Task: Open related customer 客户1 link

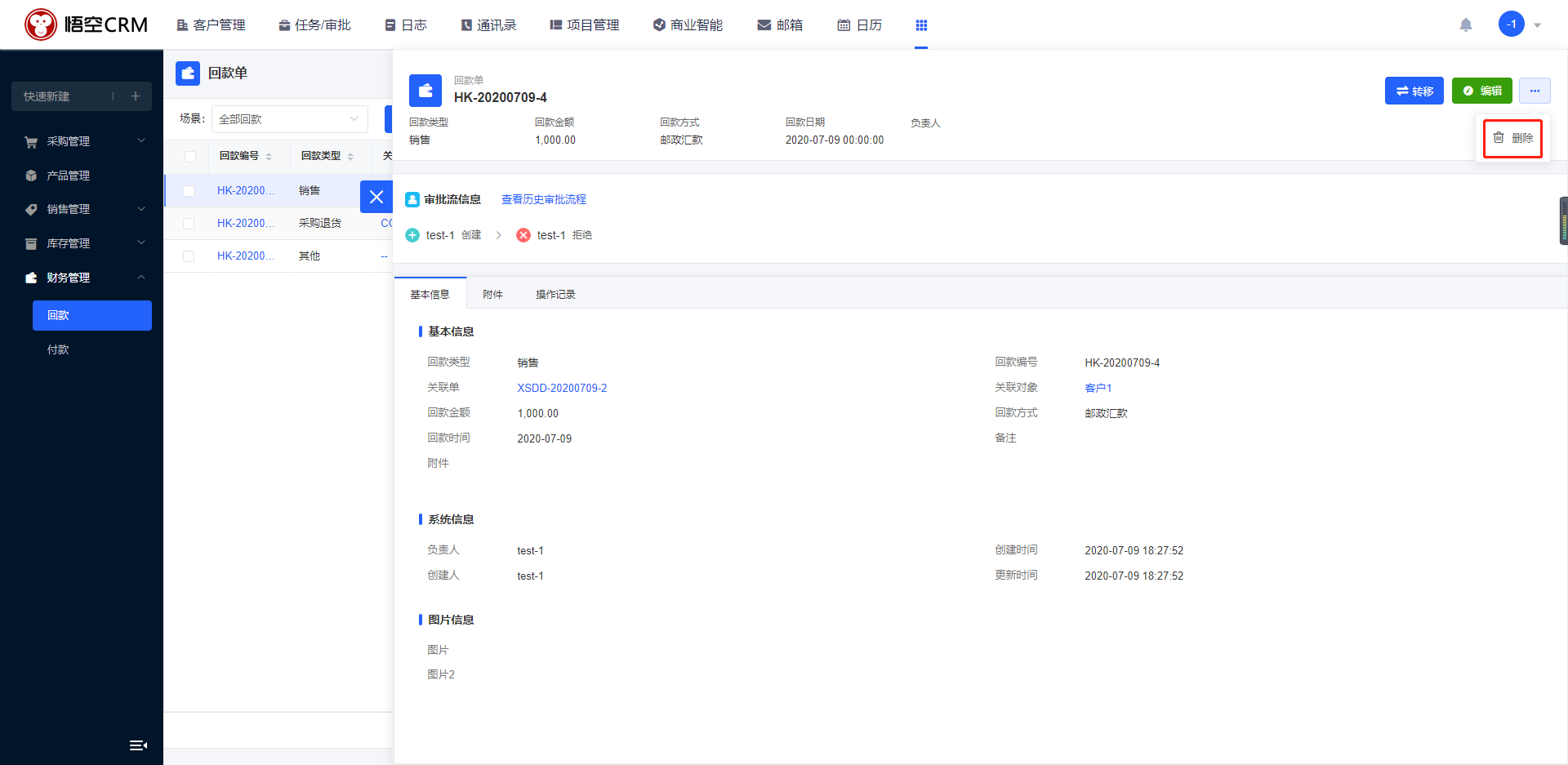Action: click(1098, 388)
